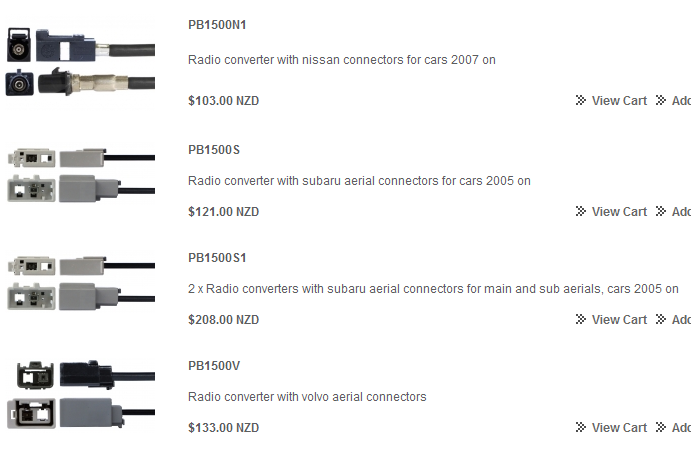691x450 pixels.
Task: Add the $121.00 PB1500S converter to cart
Action: click(x=681, y=212)
